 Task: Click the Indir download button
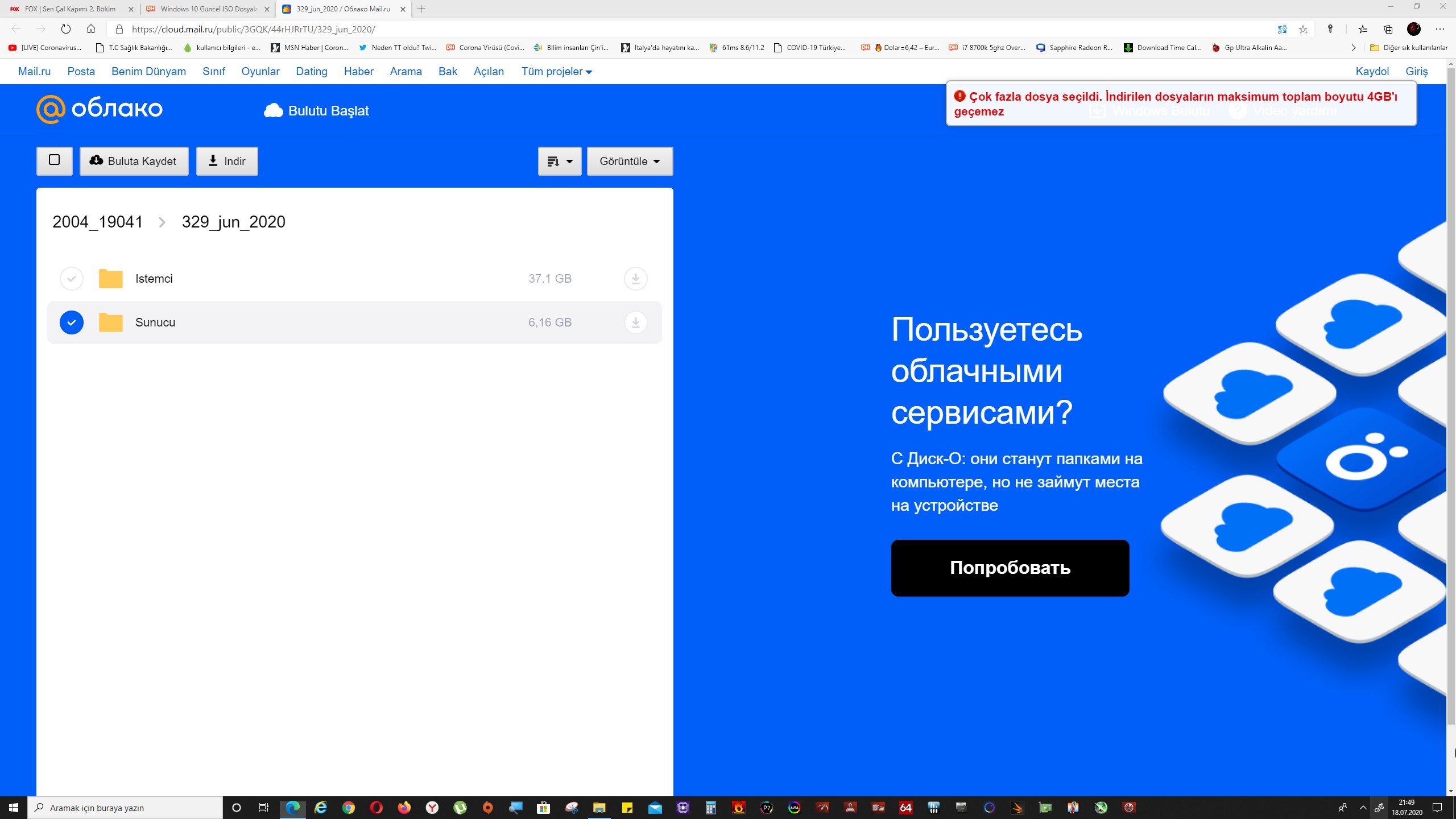pos(227,161)
